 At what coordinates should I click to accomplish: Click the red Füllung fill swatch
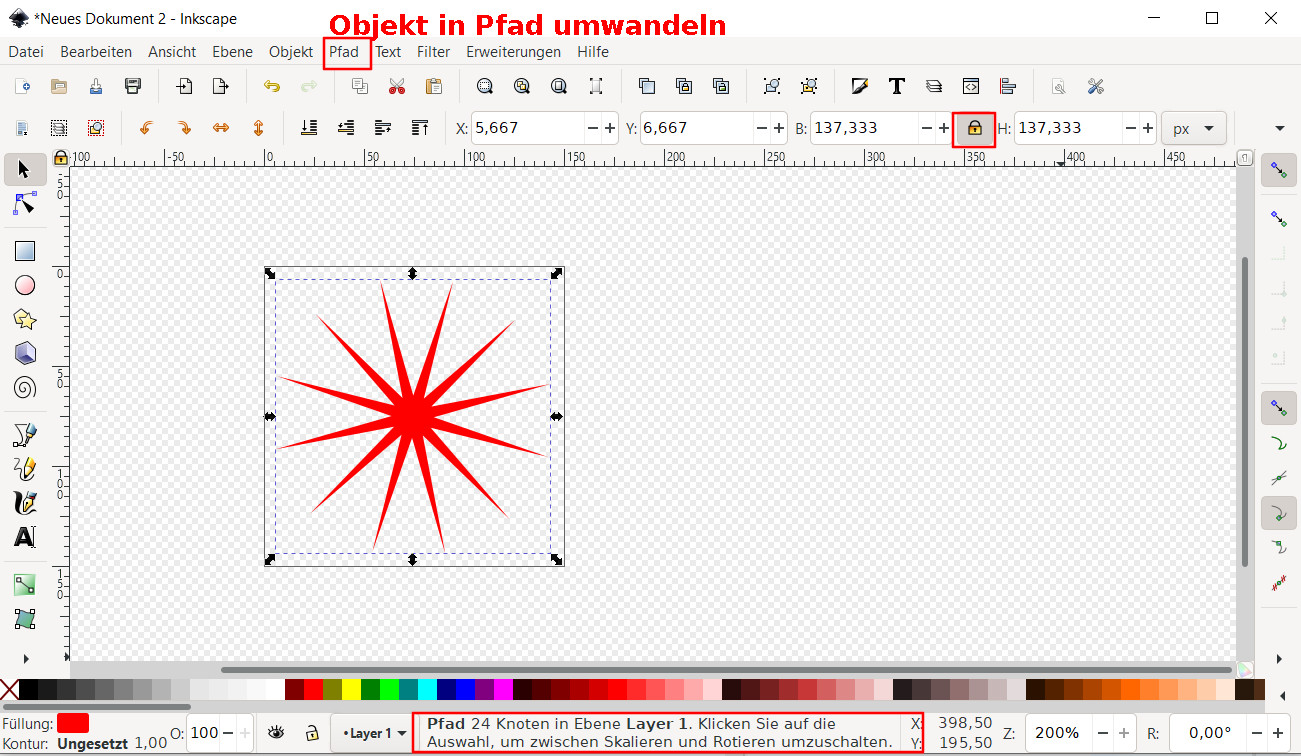point(73,723)
